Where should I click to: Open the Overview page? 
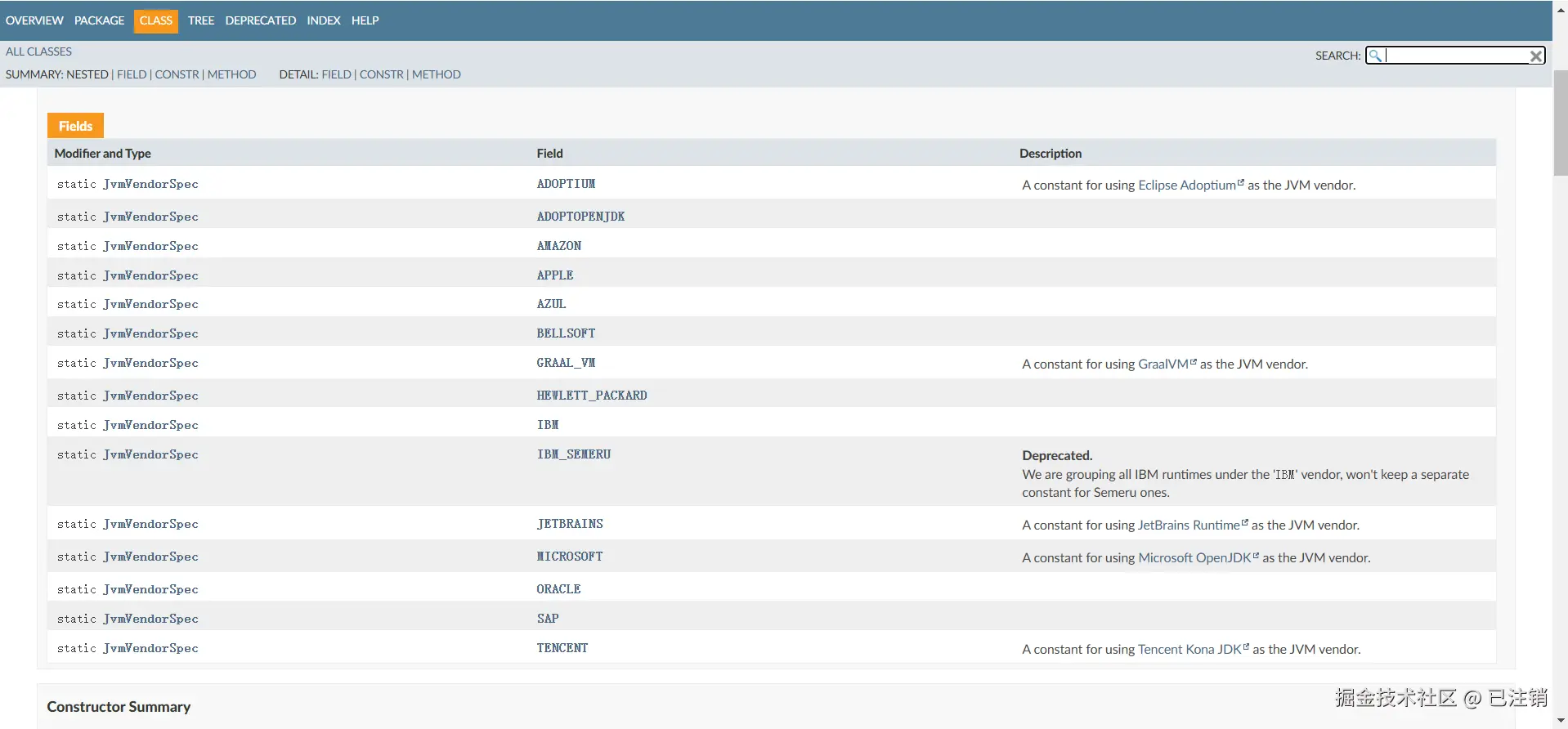[34, 20]
